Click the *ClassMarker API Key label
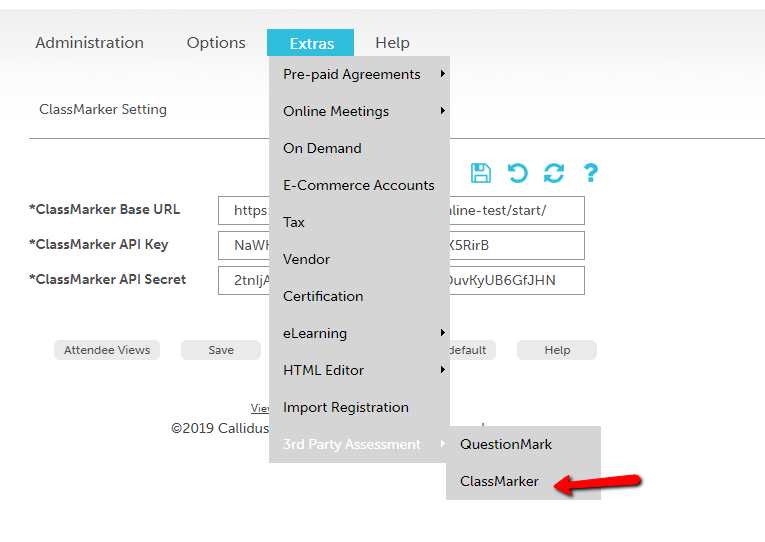The image size is (765, 542). click(99, 244)
